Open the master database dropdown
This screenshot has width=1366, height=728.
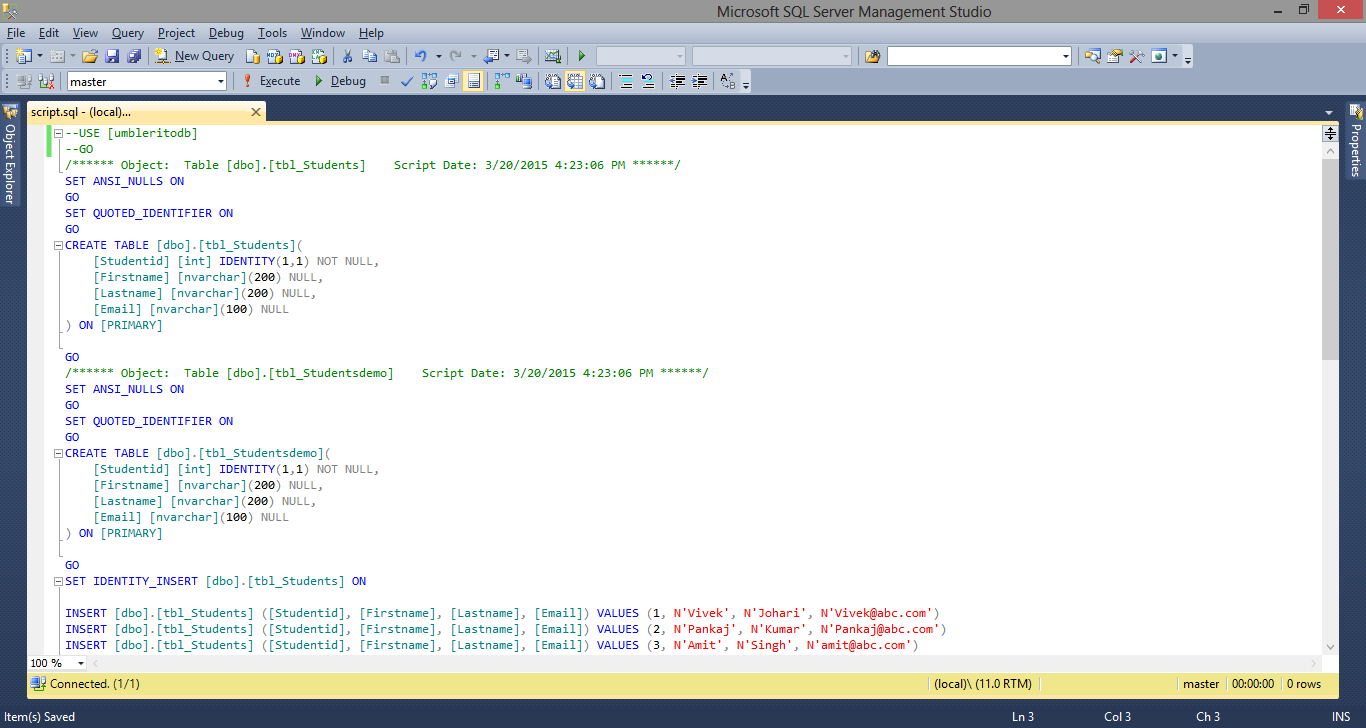click(x=220, y=82)
